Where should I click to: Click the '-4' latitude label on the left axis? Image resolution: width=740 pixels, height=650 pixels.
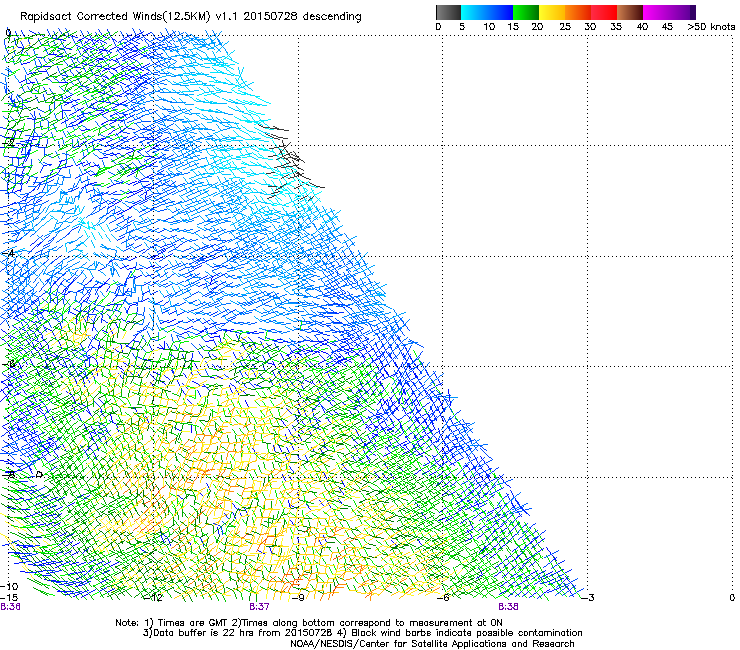click(x=8, y=253)
